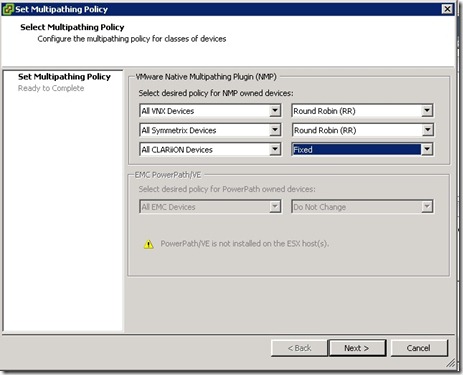463x375 pixels.
Task: Expand the All Symmetrix Devices dropdown arrow
Action: [x=275, y=130]
